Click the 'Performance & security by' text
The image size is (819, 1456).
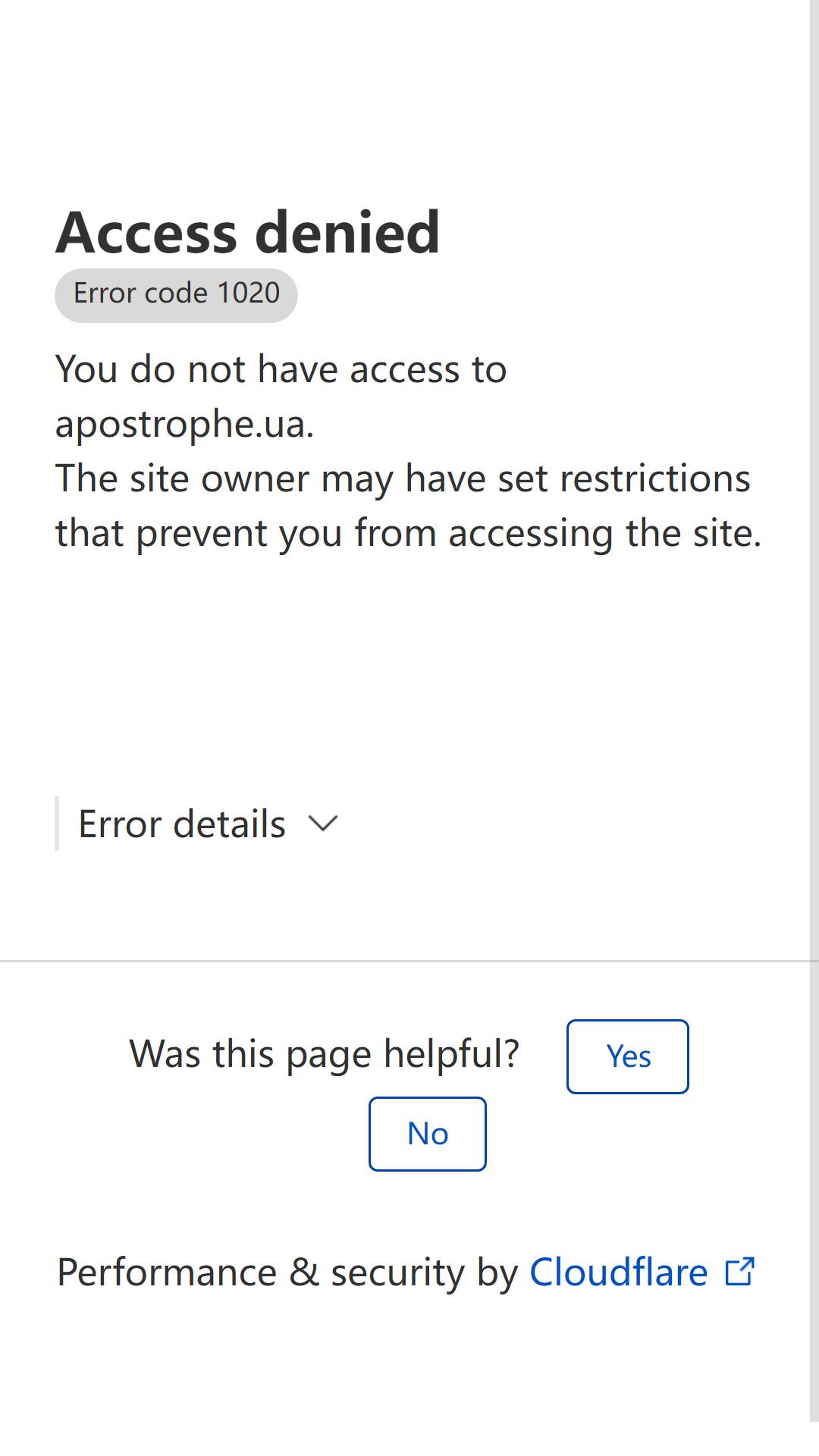[287, 1272]
